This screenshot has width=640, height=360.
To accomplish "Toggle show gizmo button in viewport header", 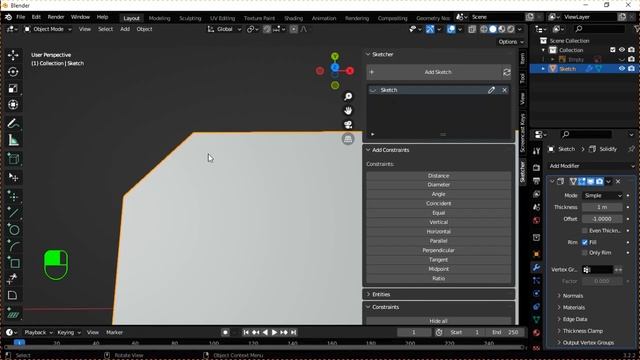I will (x=430, y=29).
